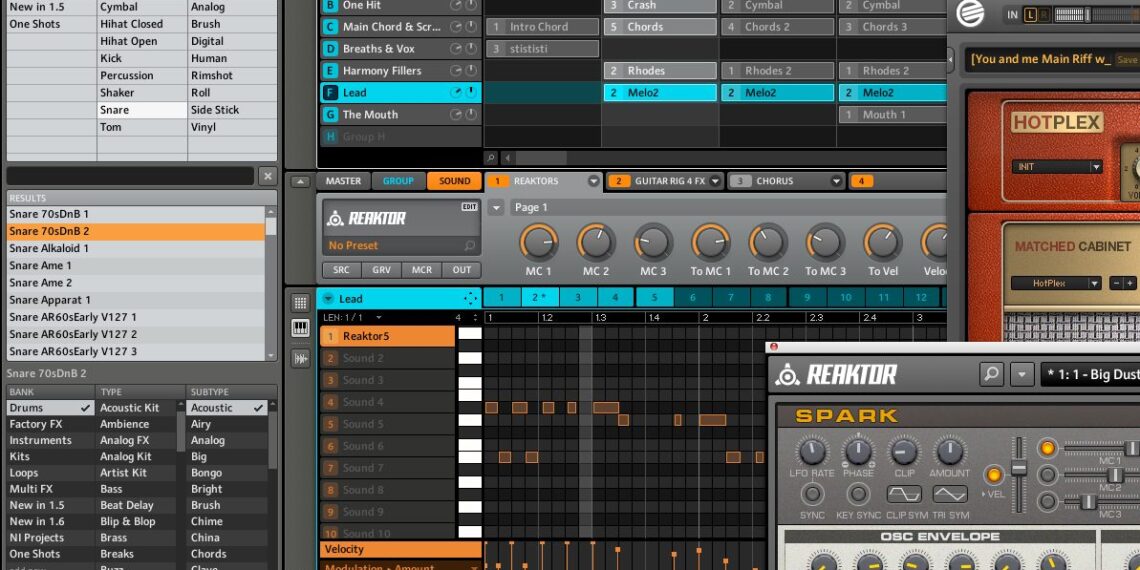Disable the Vel orange LED toggle
Image resolution: width=1140 pixels, height=570 pixels.
click(x=993, y=475)
